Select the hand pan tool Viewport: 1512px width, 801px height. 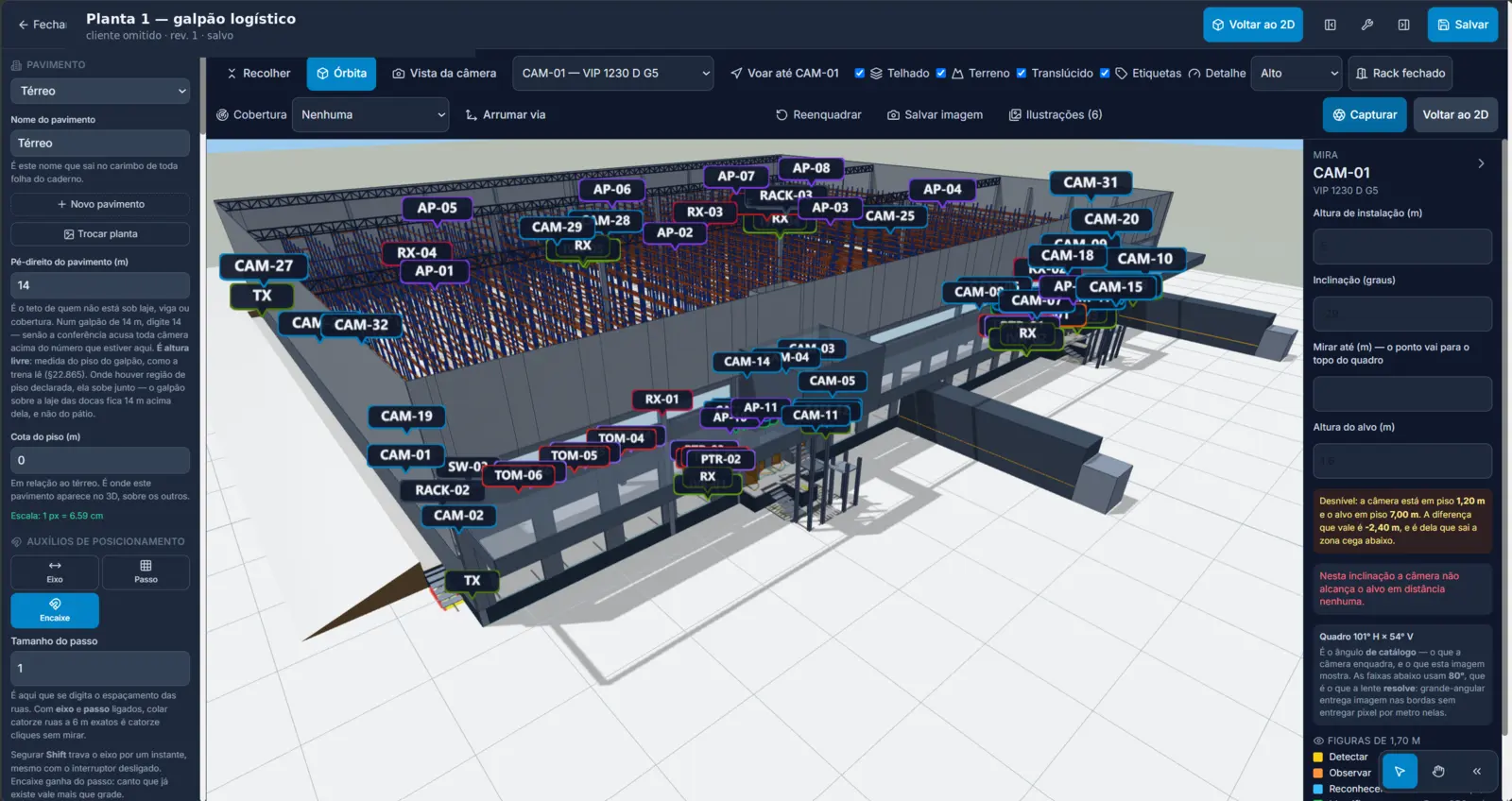click(x=1438, y=771)
